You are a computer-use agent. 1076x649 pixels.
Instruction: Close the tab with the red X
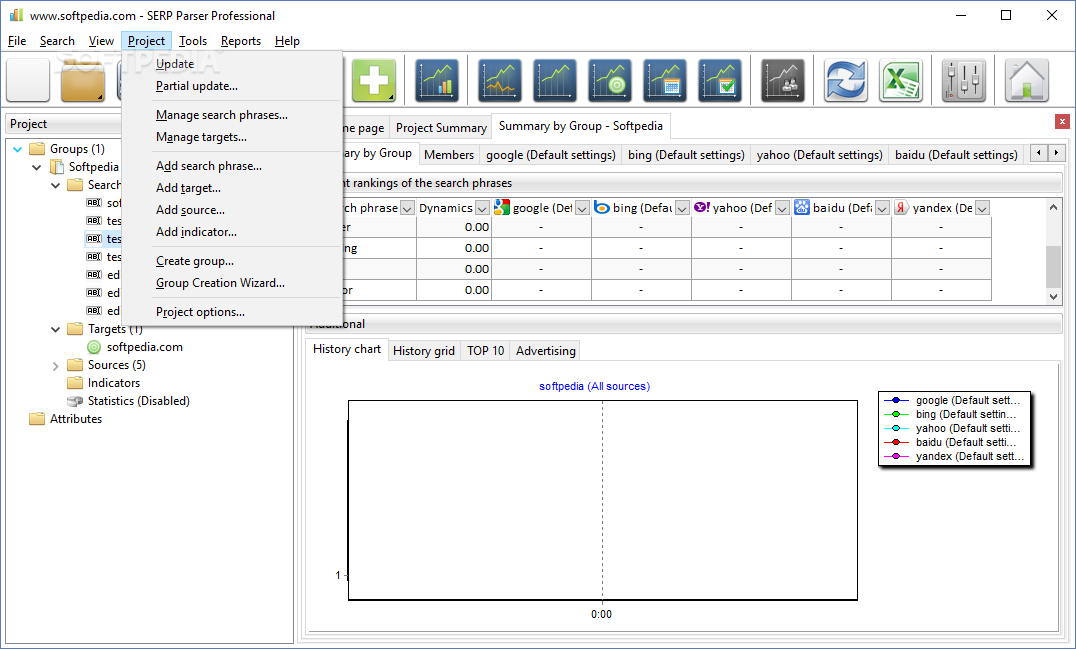1062,121
